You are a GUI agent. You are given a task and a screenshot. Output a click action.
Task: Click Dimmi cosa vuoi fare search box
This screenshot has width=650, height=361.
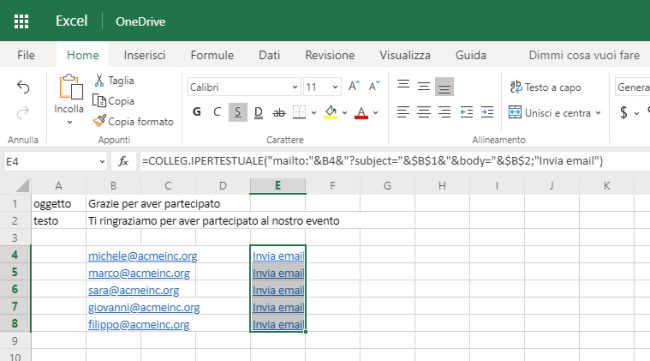[x=584, y=55]
